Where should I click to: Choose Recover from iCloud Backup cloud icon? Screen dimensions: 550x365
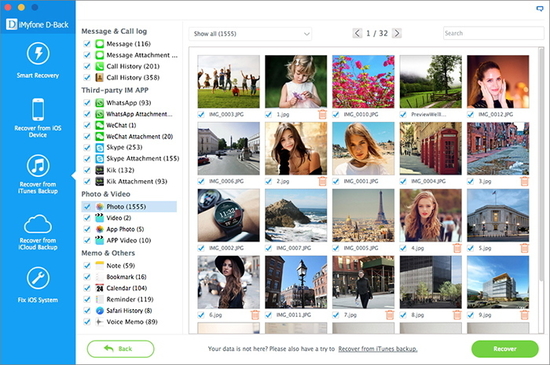(38, 224)
